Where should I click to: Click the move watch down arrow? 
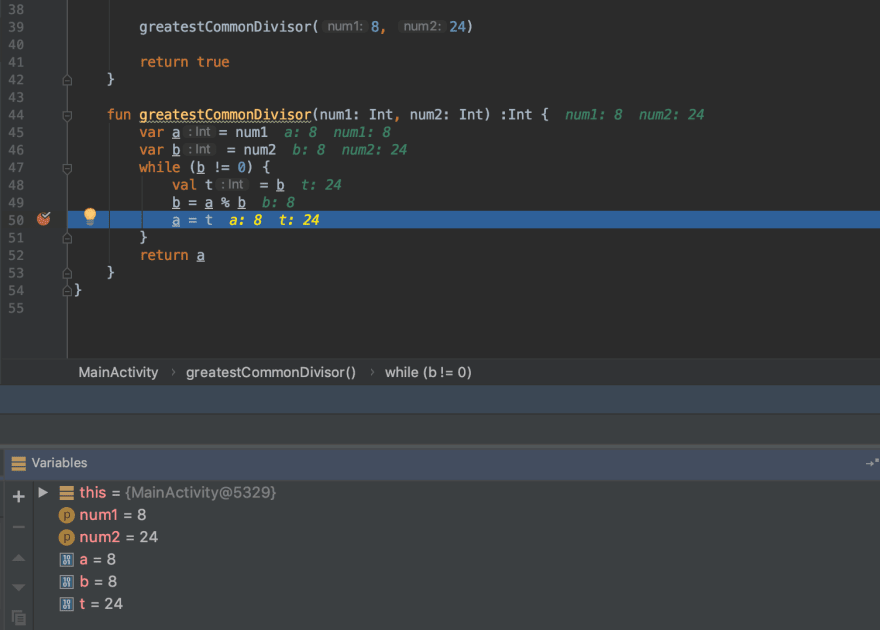[19, 587]
